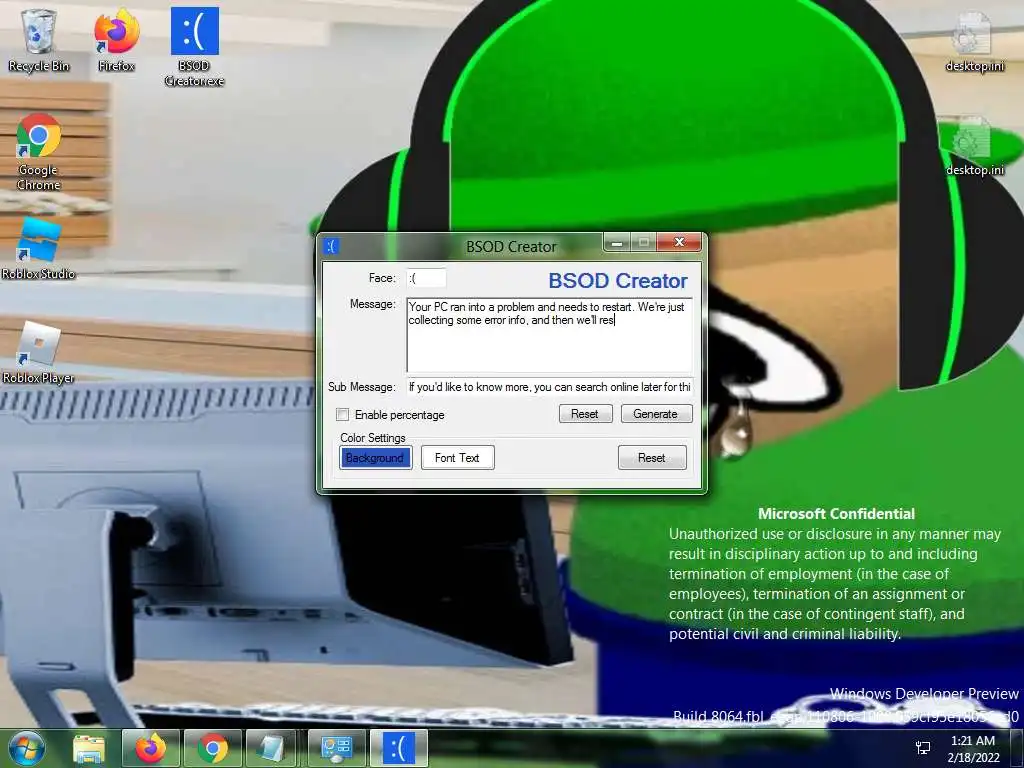Screen dimensions: 1024x768
Task: Select the Firefox desktop shortcut
Action: click(x=116, y=39)
